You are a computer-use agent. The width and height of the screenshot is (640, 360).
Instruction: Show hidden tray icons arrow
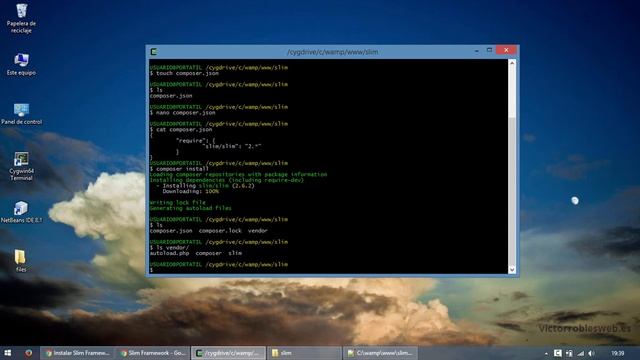[546, 353]
